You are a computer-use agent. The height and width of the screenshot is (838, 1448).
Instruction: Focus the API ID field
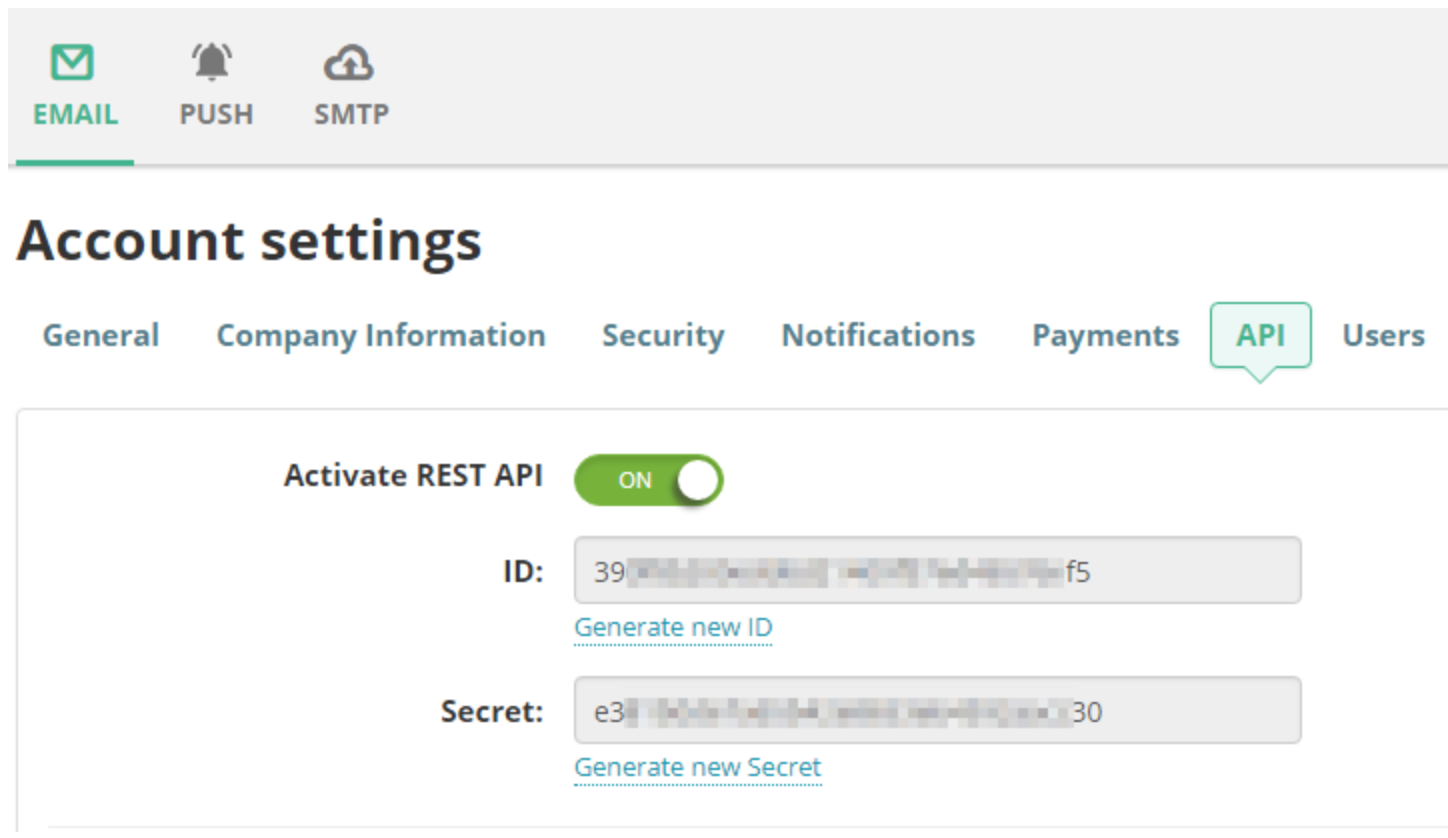coord(937,571)
